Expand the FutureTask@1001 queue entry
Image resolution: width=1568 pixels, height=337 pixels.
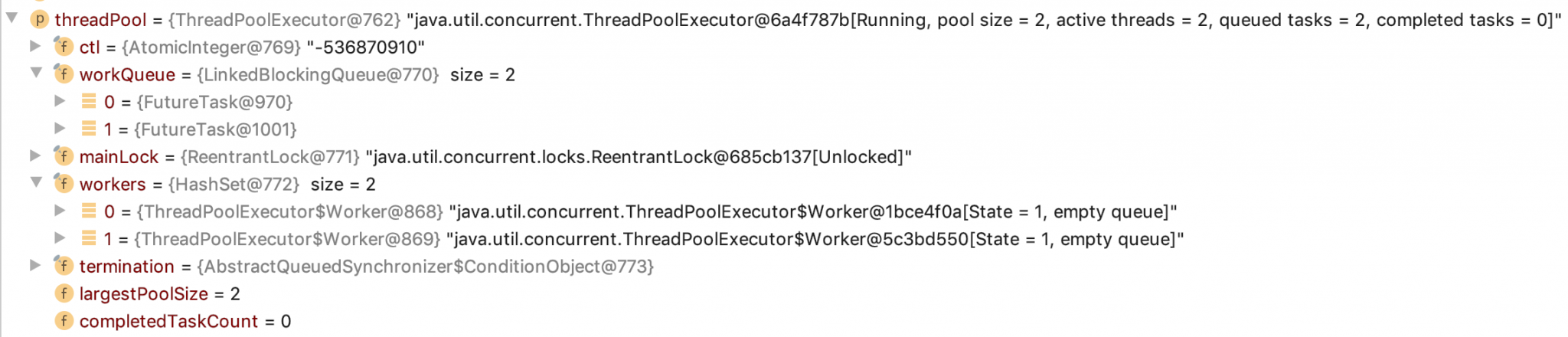point(60,129)
